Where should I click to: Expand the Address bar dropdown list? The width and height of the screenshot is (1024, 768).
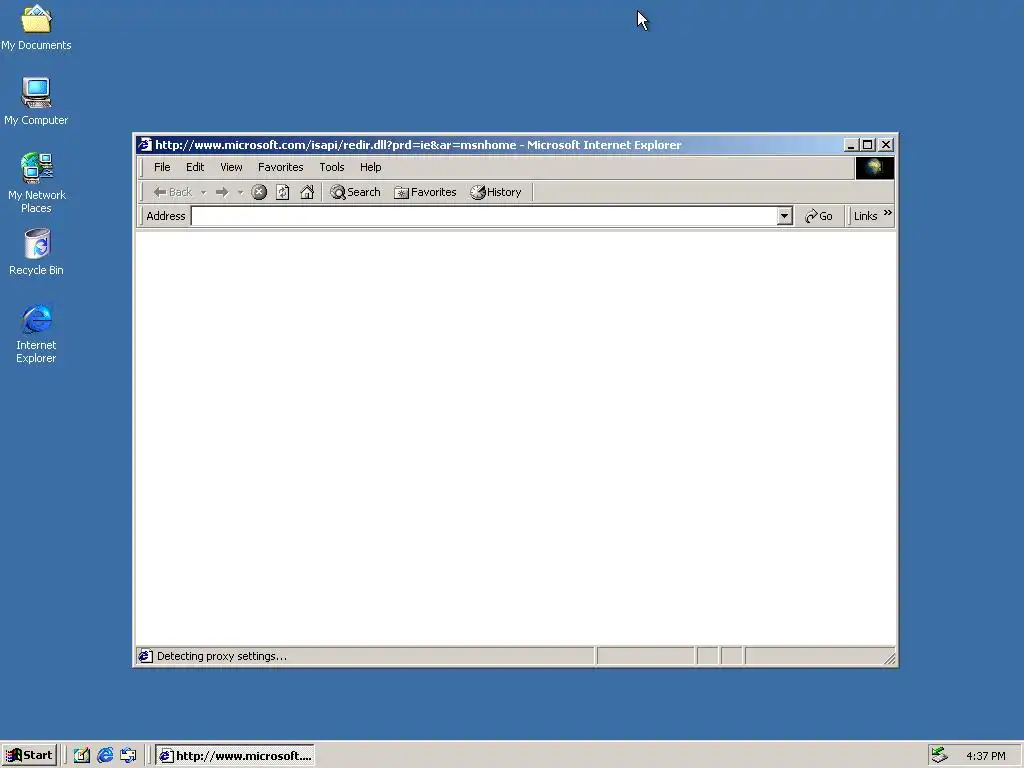click(785, 216)
